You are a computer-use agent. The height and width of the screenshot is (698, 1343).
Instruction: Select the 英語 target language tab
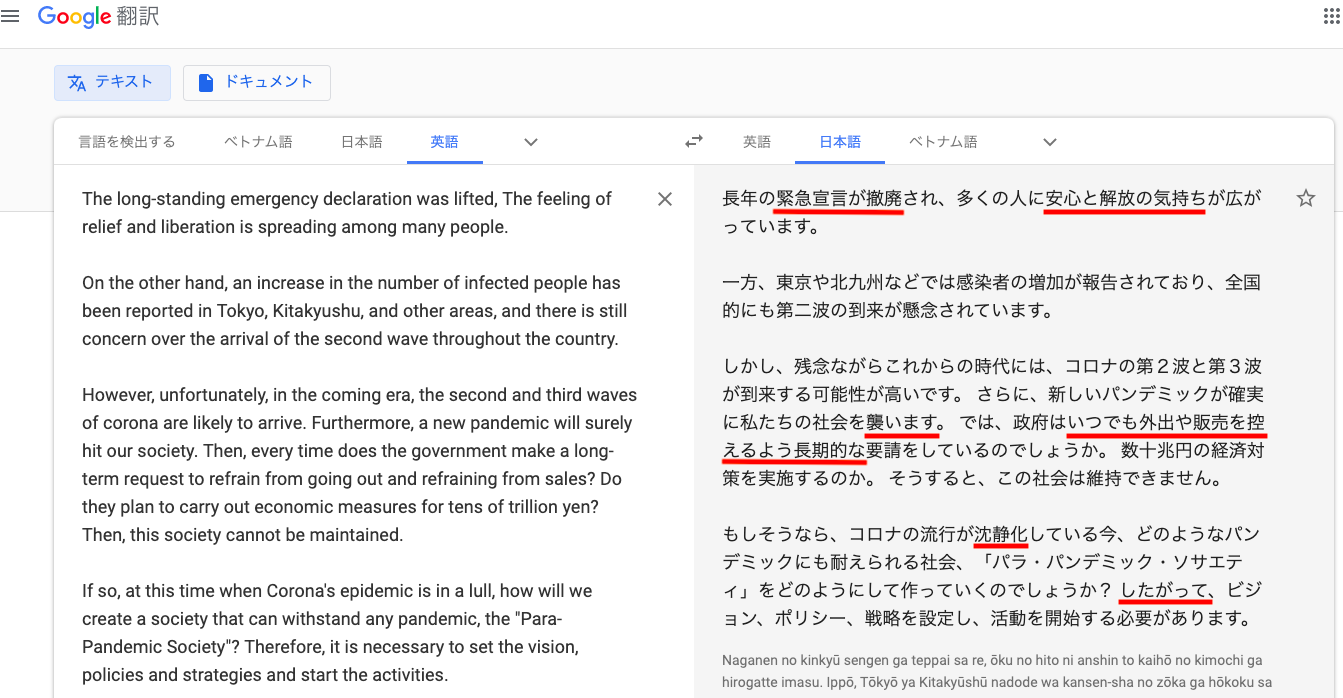pyautogui.click(x=757, y=141)
